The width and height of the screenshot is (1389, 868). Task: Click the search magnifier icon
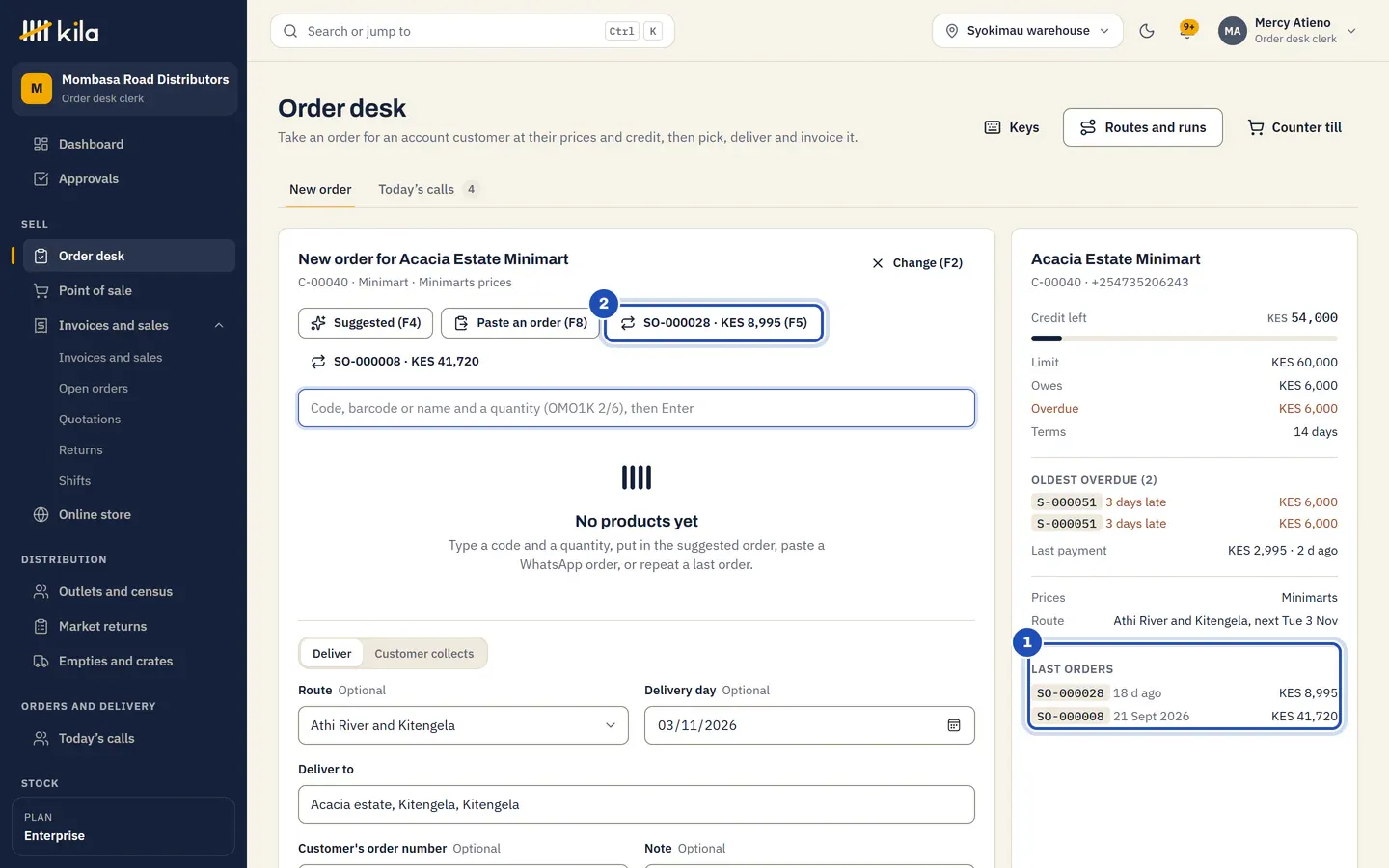click(290, 31)
